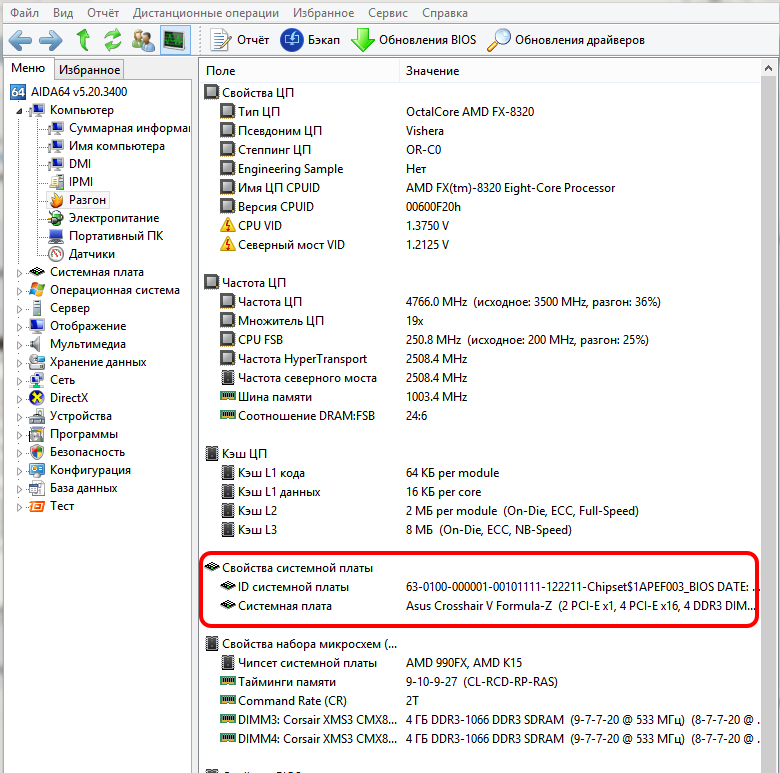
Task: Click the Портативный ПК laptop icon
Action: (56, 236)
